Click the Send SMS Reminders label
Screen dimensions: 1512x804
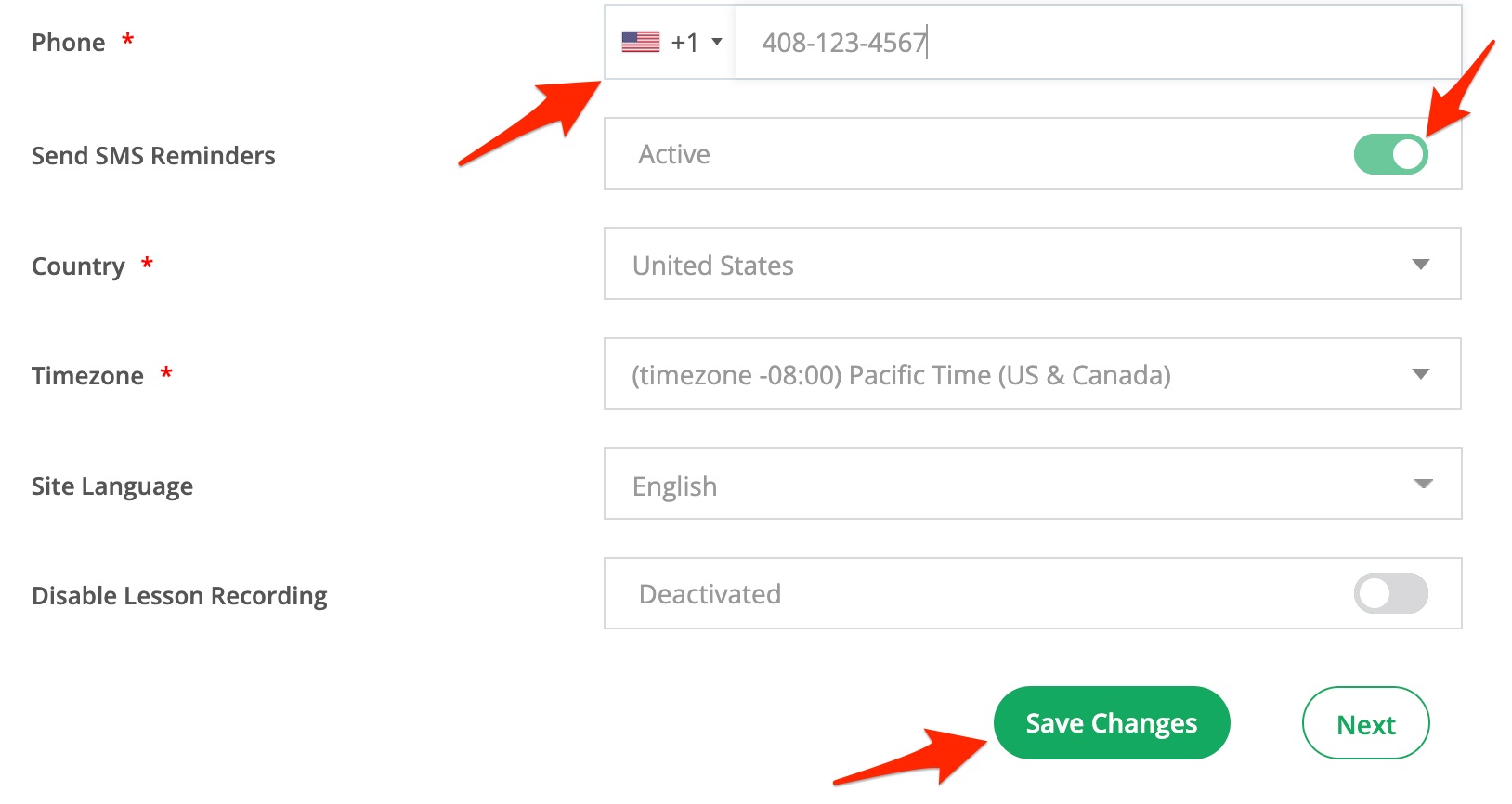click(153, 155)
